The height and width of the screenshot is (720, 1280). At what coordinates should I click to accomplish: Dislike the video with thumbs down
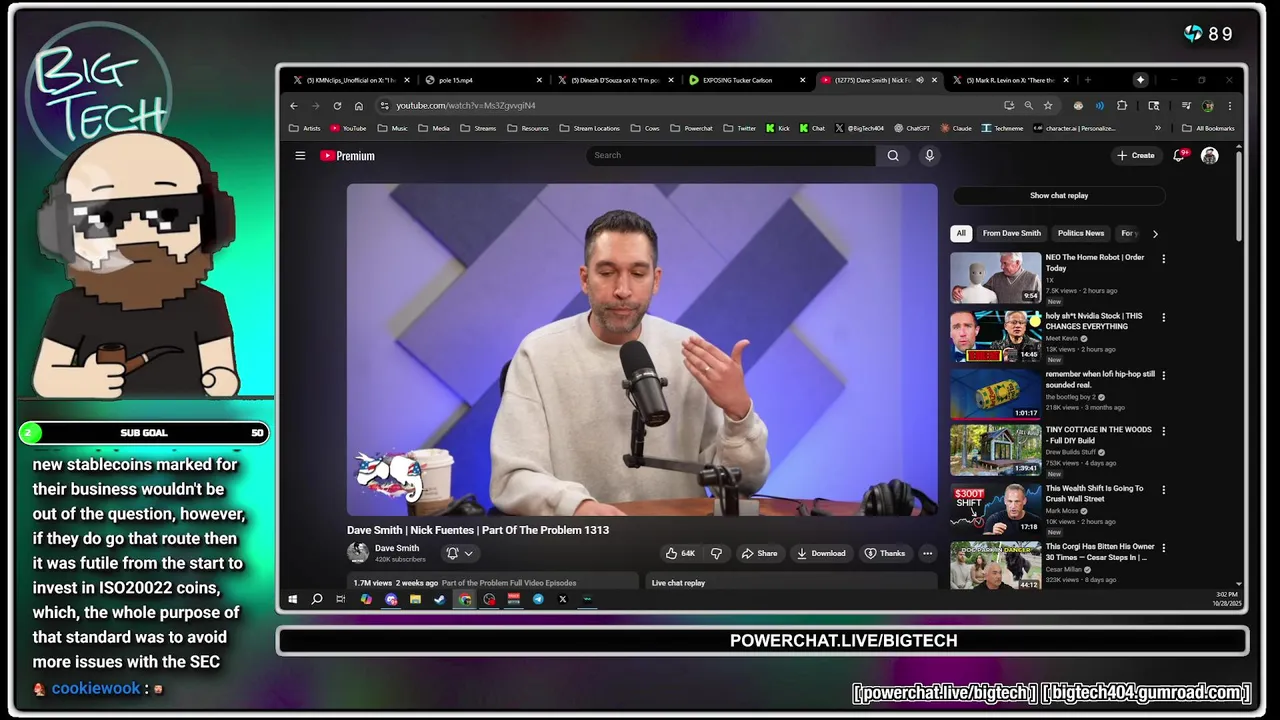[716, 553]
